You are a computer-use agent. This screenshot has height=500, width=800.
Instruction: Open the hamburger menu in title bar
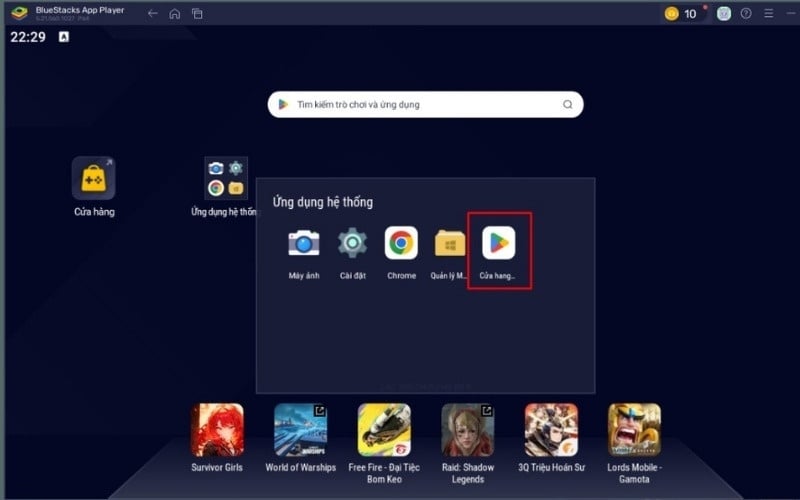click(768, 14)
